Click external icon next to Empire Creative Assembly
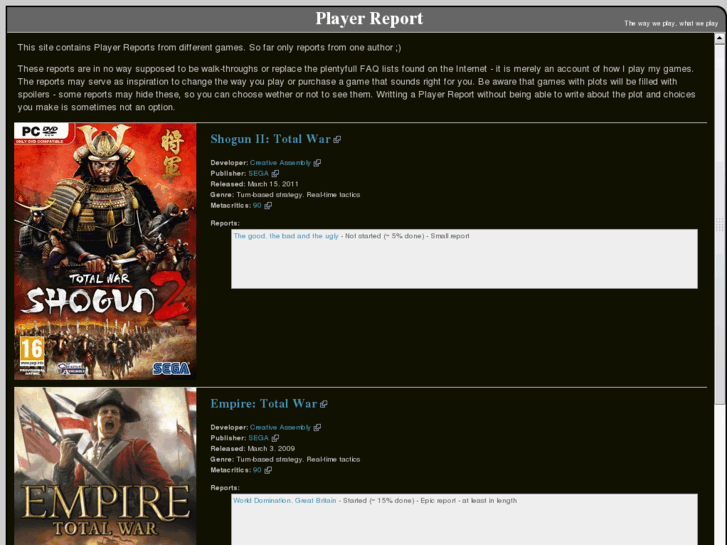 coord(317,427)
